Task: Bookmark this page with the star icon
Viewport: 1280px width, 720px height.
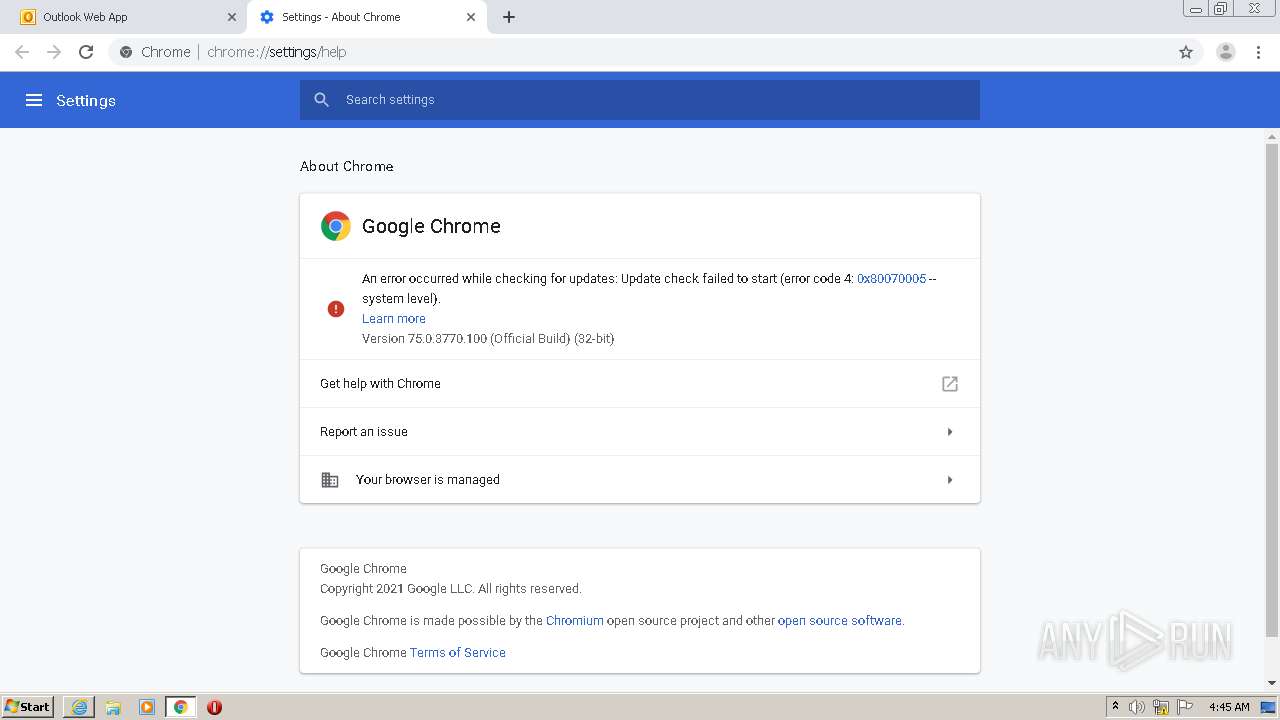Action: 1186,52
